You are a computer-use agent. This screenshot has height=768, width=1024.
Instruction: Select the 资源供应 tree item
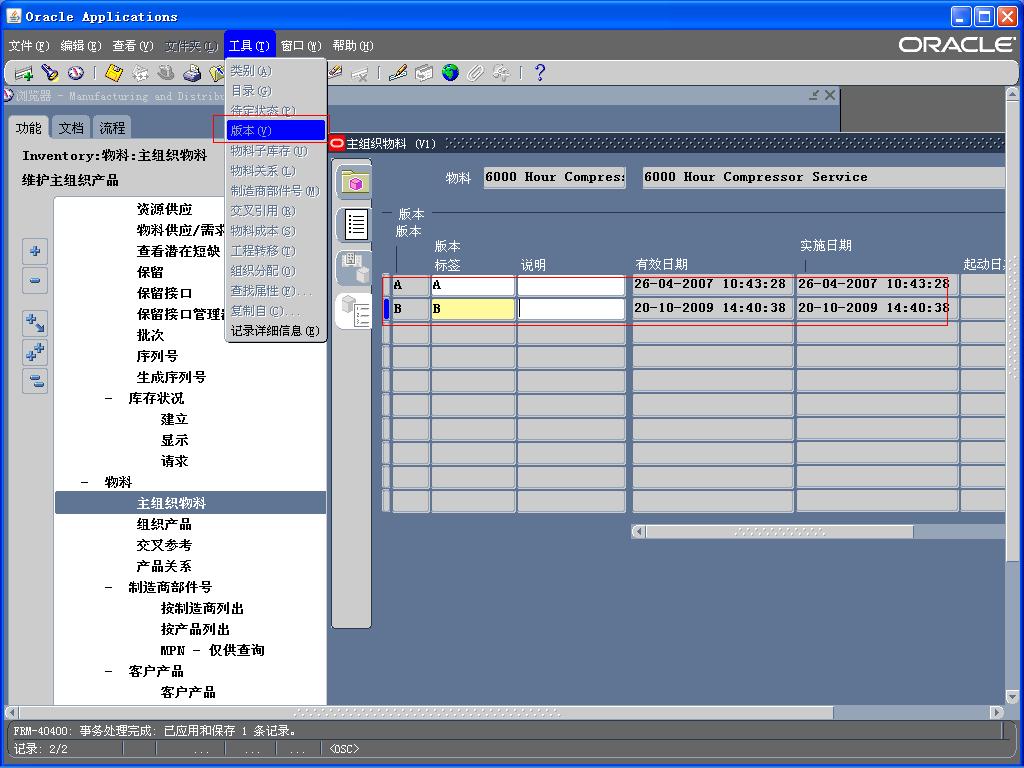pos(165,210)
